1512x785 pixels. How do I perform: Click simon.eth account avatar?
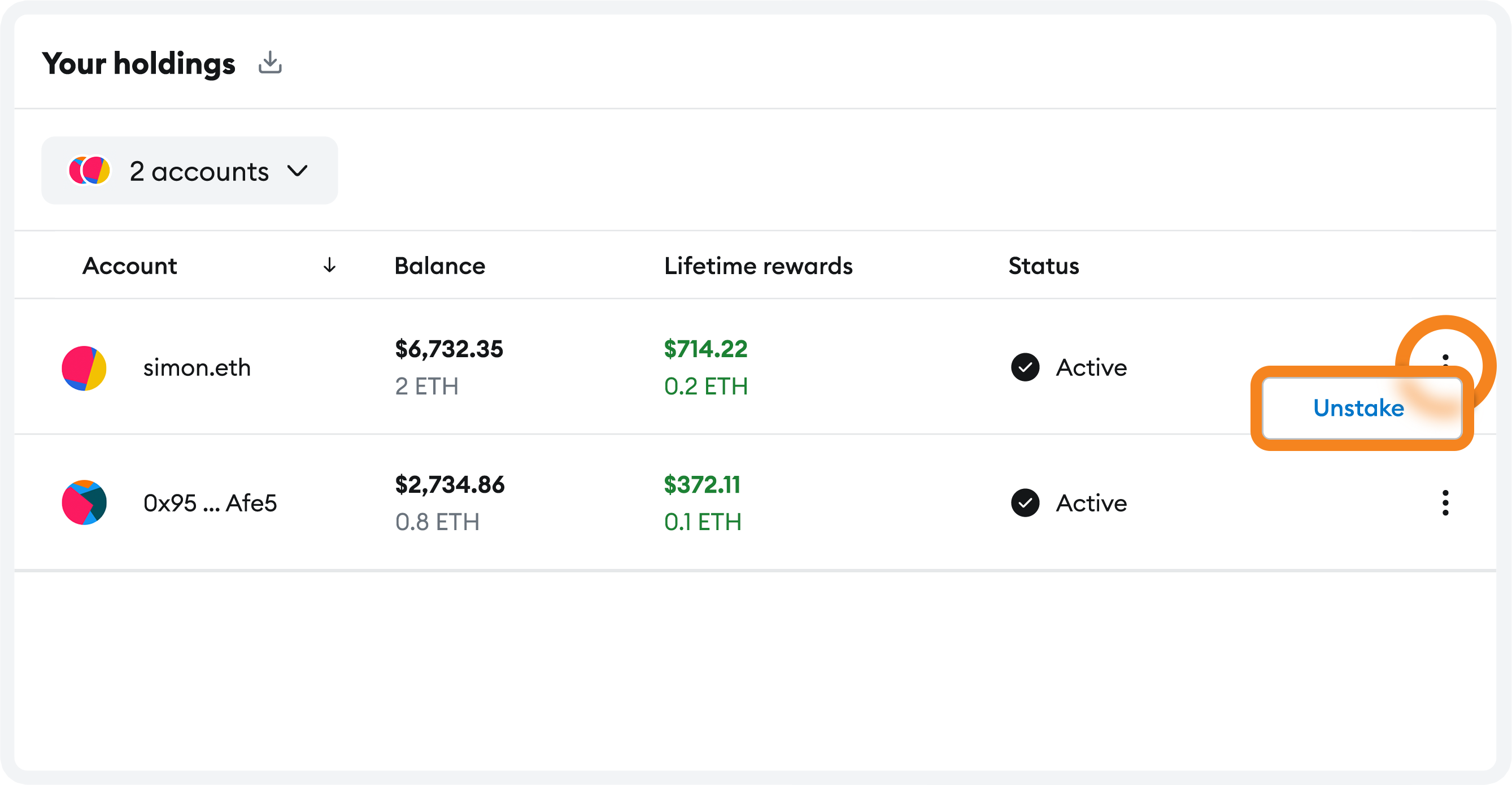[x=84, y=368]
